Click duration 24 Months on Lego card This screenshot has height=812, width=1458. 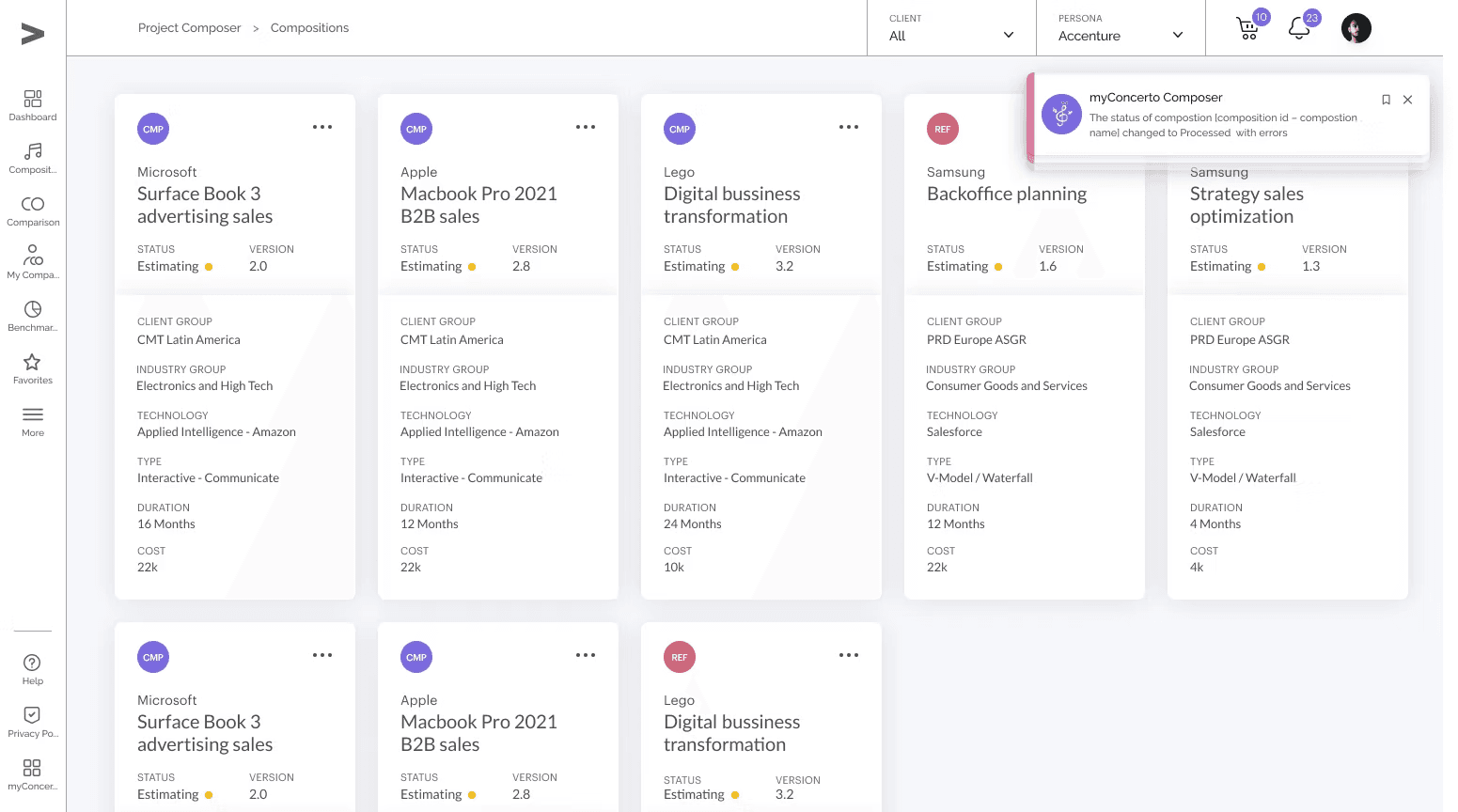click(693, 524)
